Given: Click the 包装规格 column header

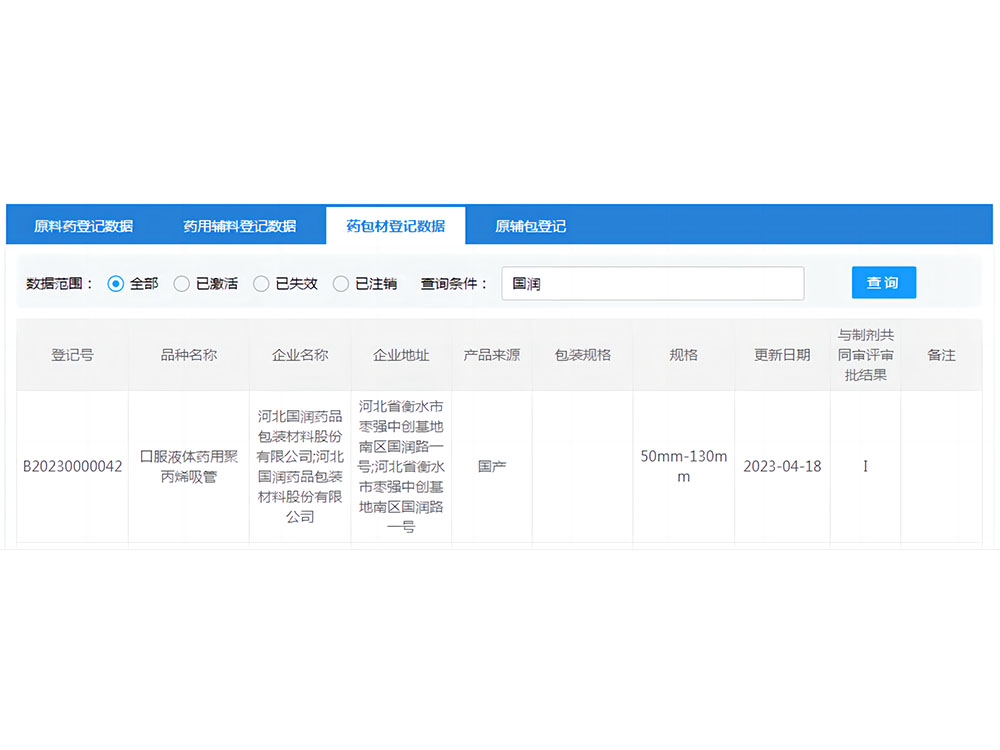Looking at the screenshot, I should pyautogui.click(x=582, y=355).
